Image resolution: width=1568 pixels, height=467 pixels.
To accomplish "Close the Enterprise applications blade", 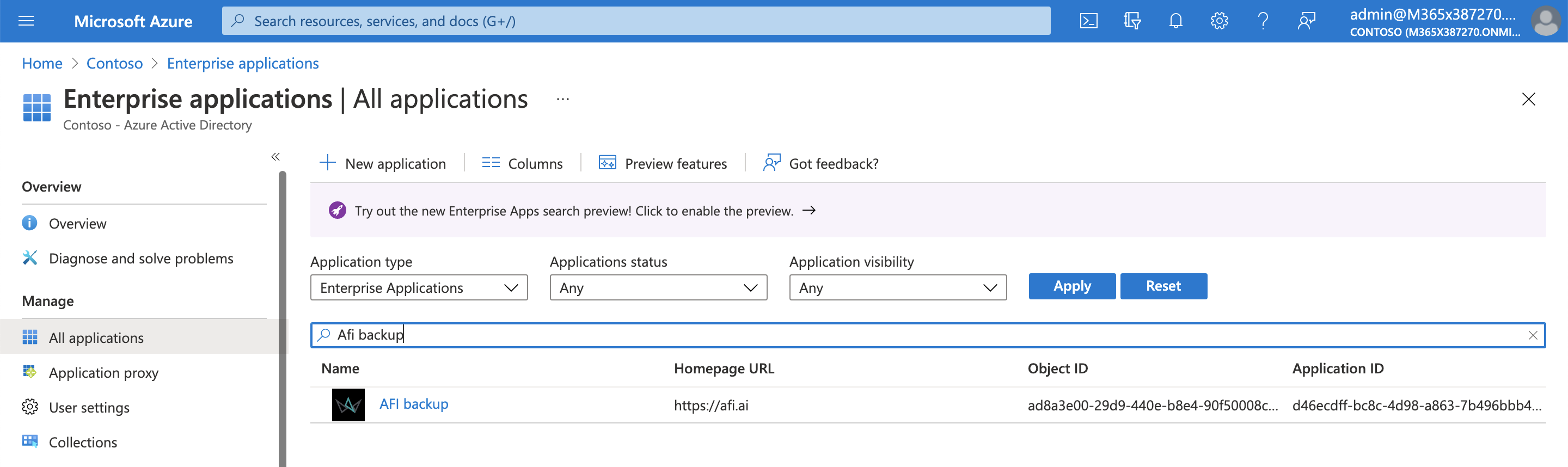I will (1528, 99).
